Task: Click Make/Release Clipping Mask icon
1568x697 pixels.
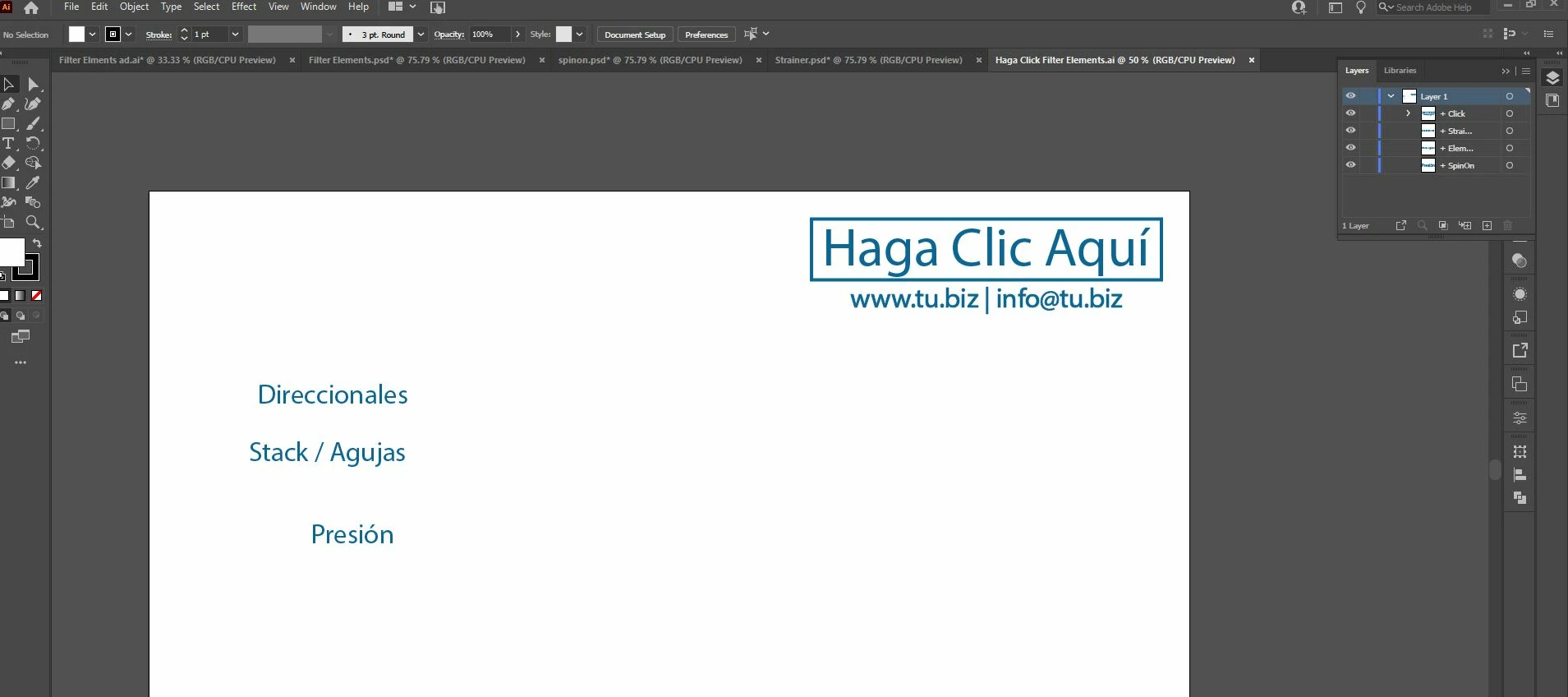Action: click(x=1443, y=225)
